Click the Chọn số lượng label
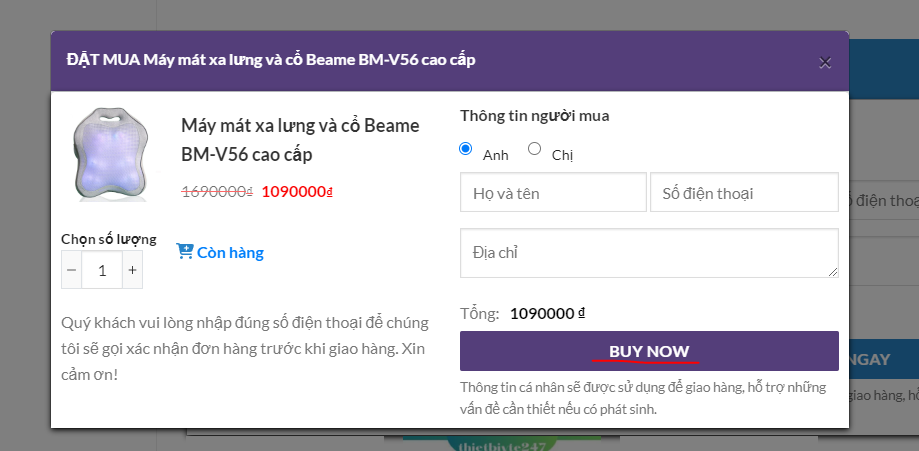919x451 pixels. [x=109, y=239]
